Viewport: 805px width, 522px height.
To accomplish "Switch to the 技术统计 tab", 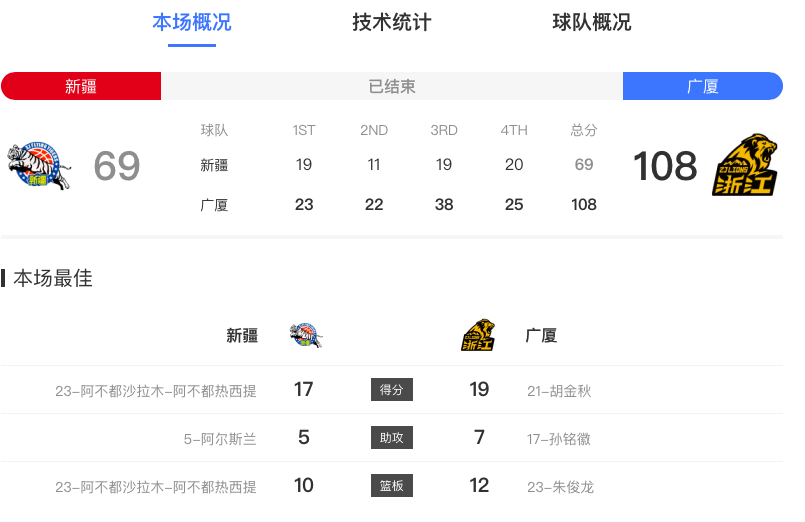I will [391, 22].
